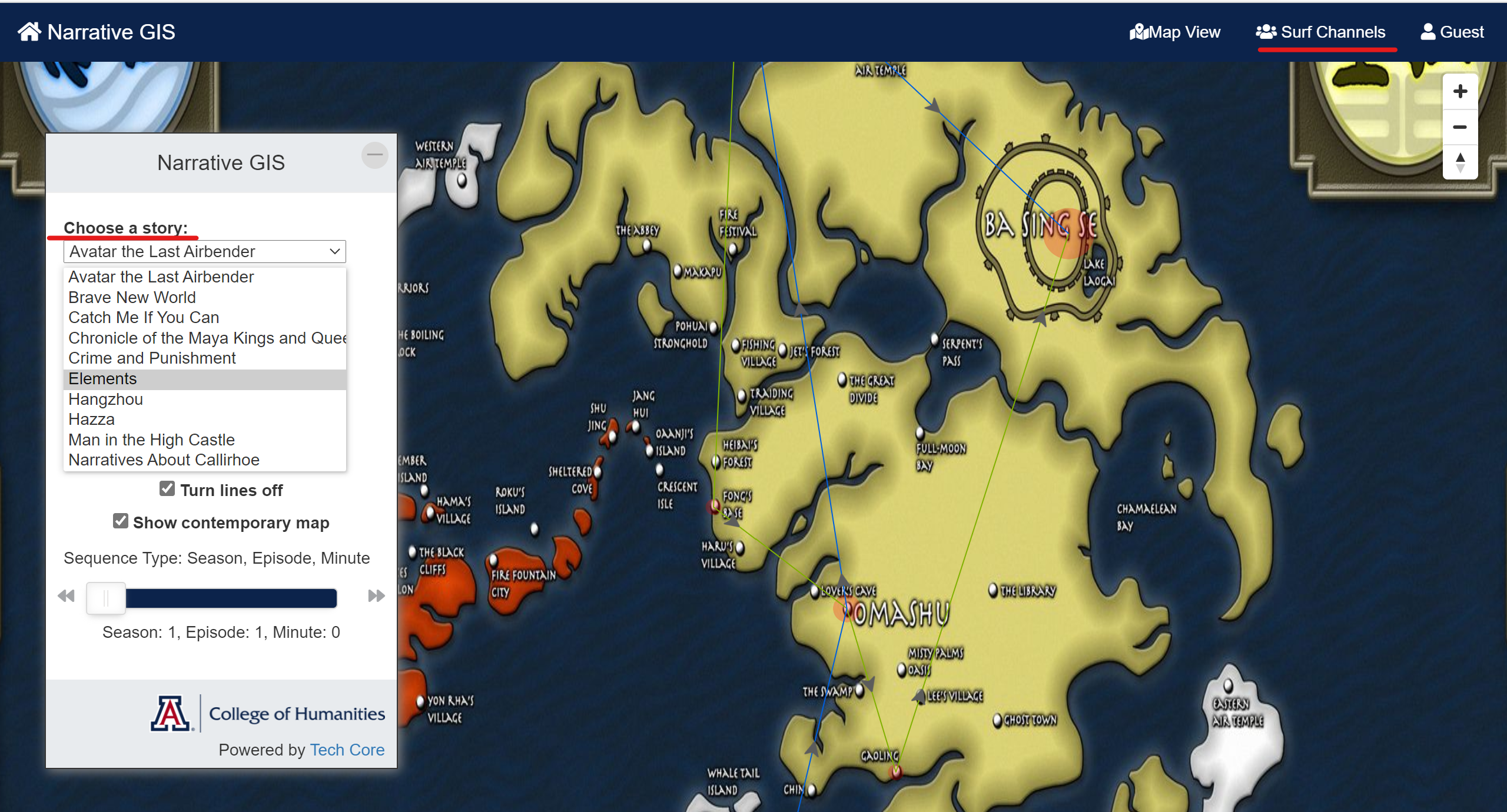Click the Pohuai Stronghold marker

pyautogui.click(x=713, y=327)
